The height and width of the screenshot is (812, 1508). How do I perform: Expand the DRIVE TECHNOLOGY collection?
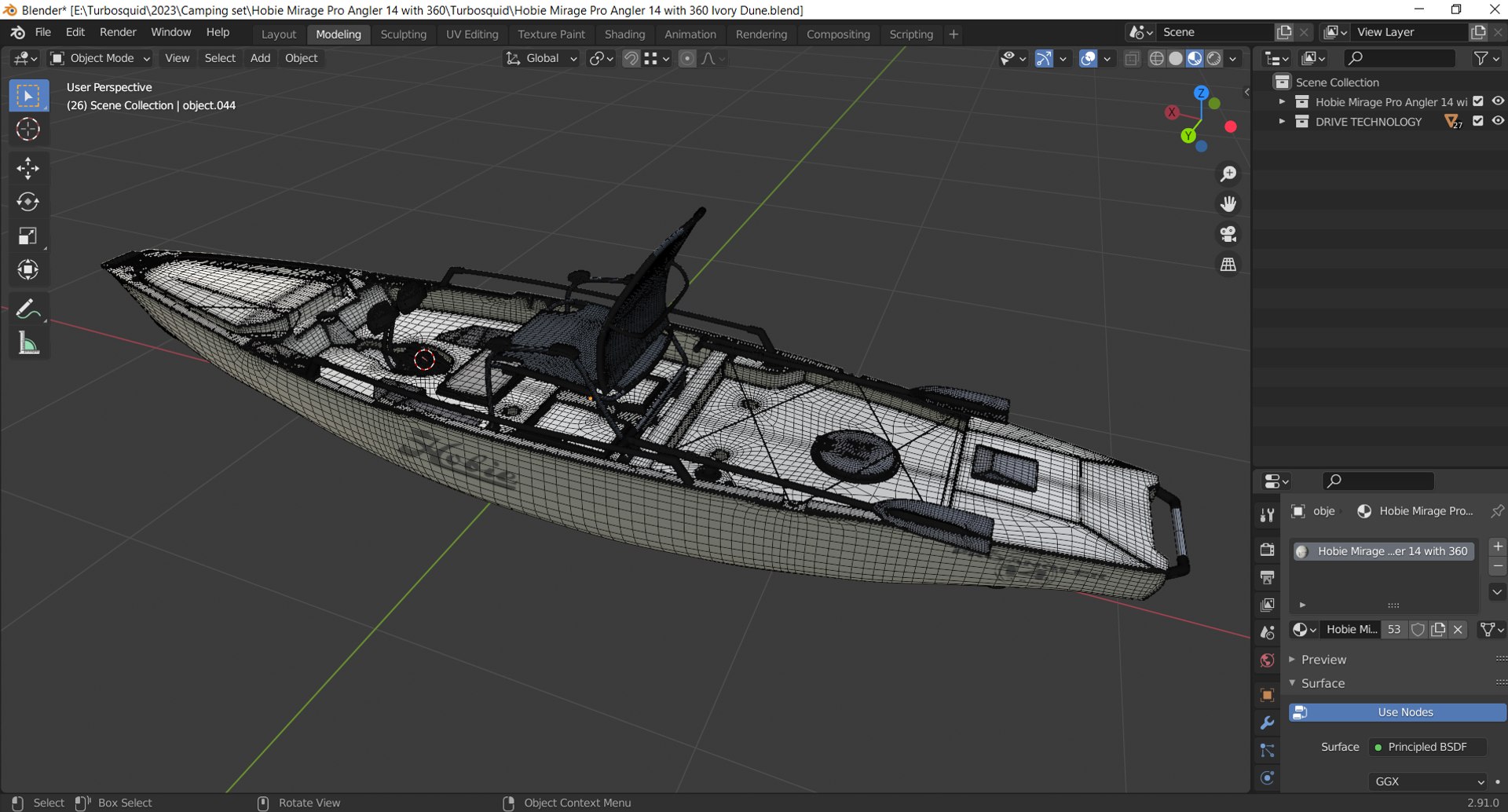pos(1282,122)
